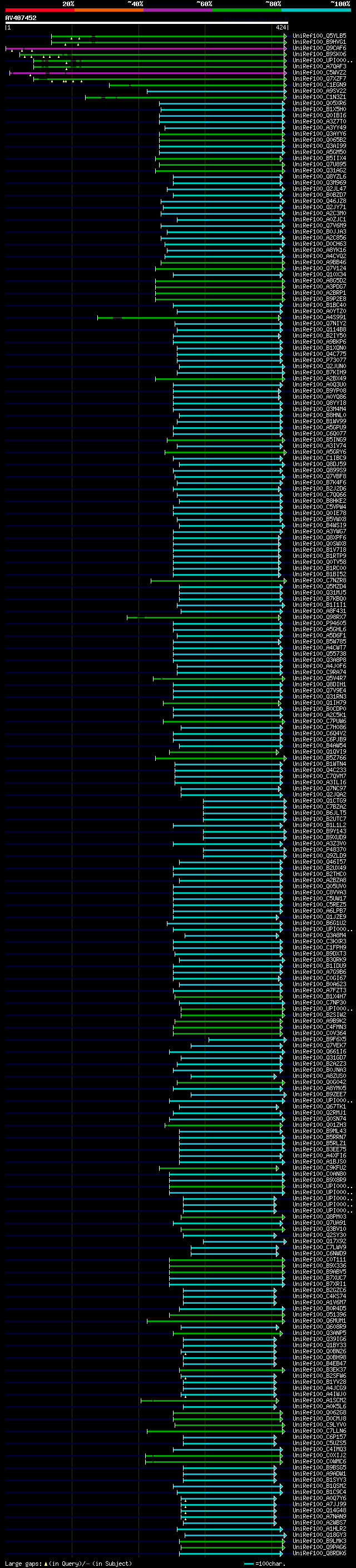Click hit label UniRef100_B1X5H0
This screenshot has height=1568, width=356.
point(319,110)
